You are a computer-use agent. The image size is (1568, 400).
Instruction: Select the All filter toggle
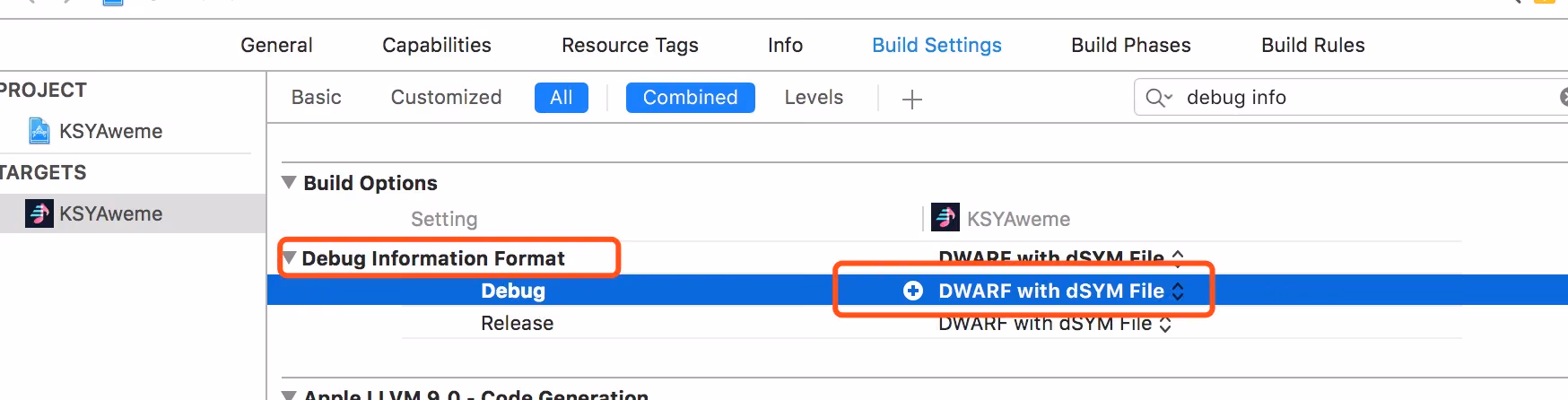[562, 97]
